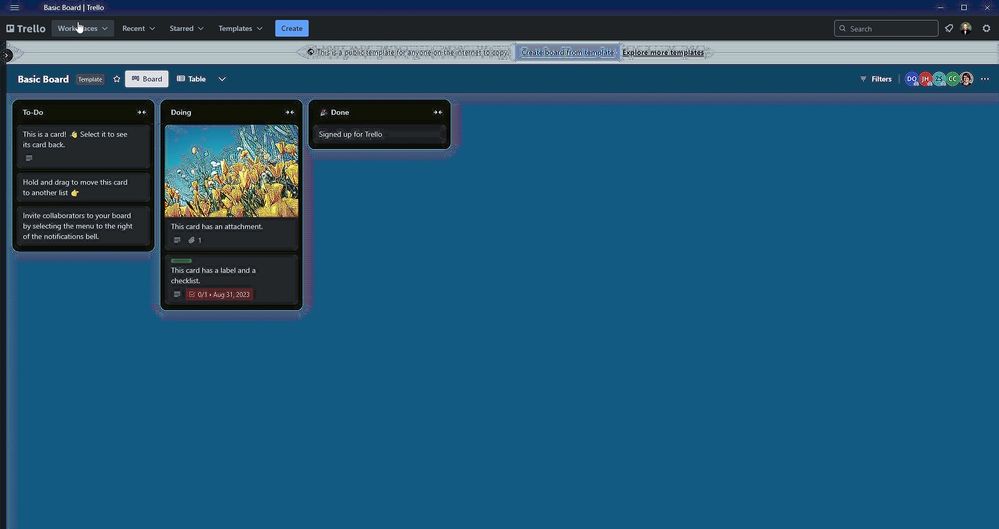Click the Done list title
Image resolution: width=999 pixels, height=529 pixels.
point(340,112)
